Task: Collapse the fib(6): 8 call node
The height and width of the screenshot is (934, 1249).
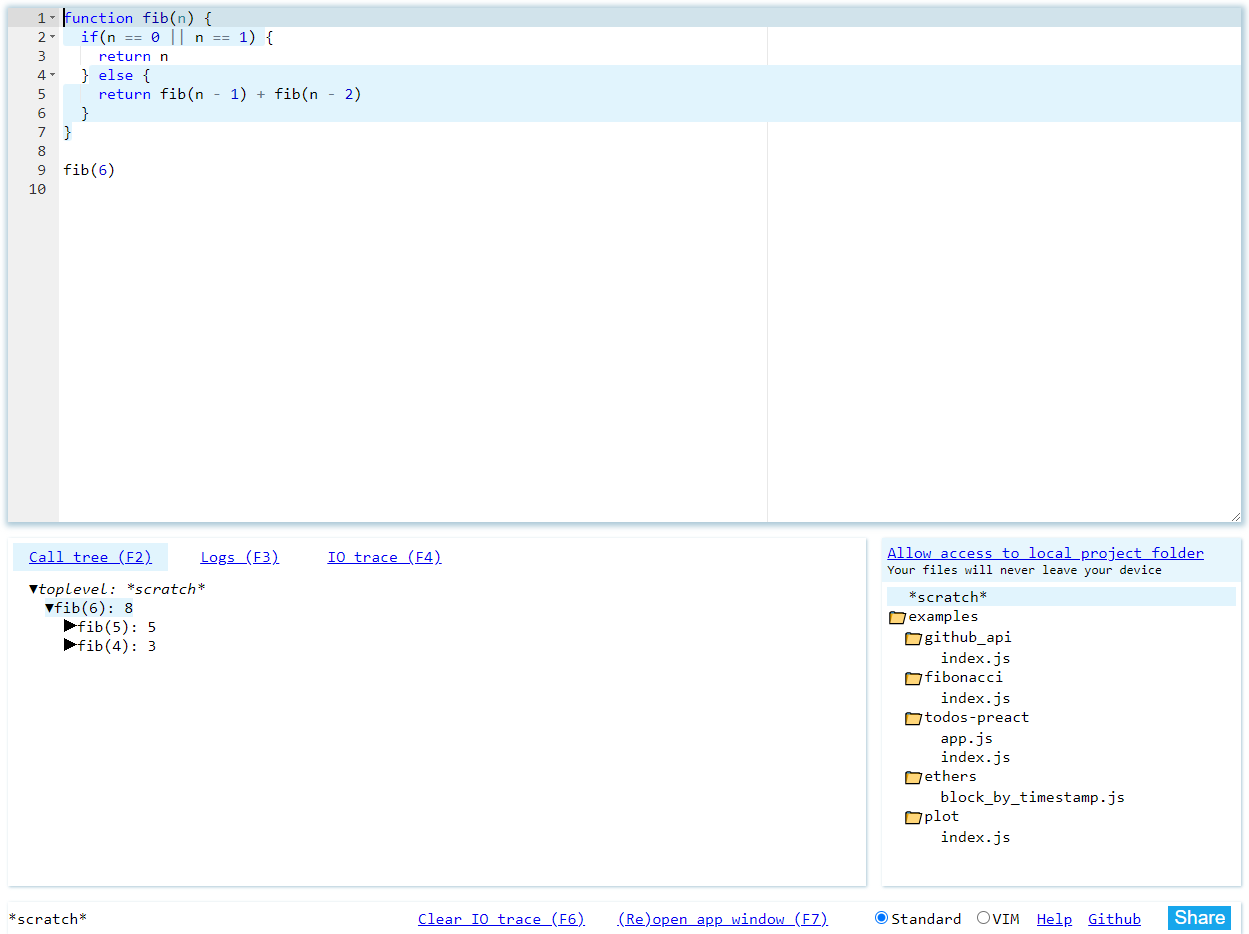Action: [50, 608]
